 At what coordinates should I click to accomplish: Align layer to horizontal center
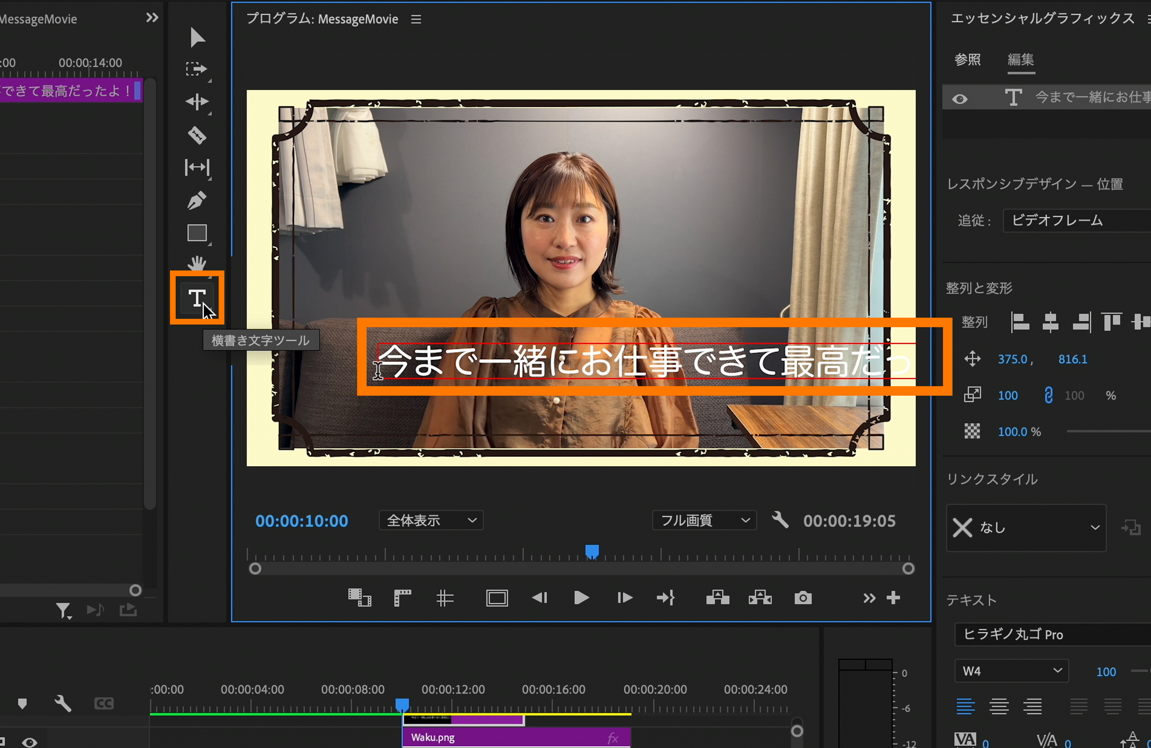tap(1050, 322)
